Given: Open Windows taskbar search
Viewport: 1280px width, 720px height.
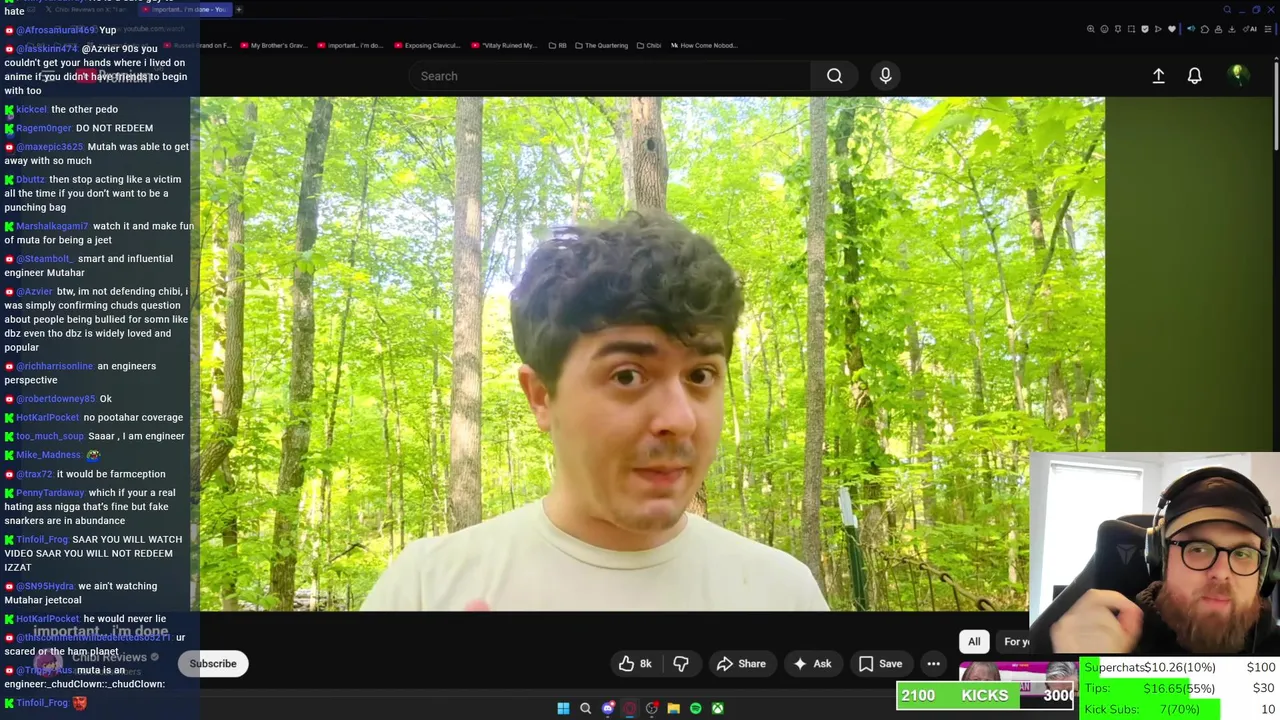Looking at the screenshot, I should point(586,708).
